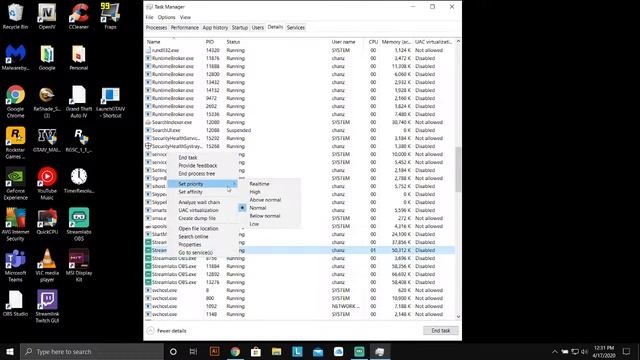Viewport: 640px width, 360px height.
Task: Open Malwarebytes desktop shortcut
Action: tap(15, 58)
